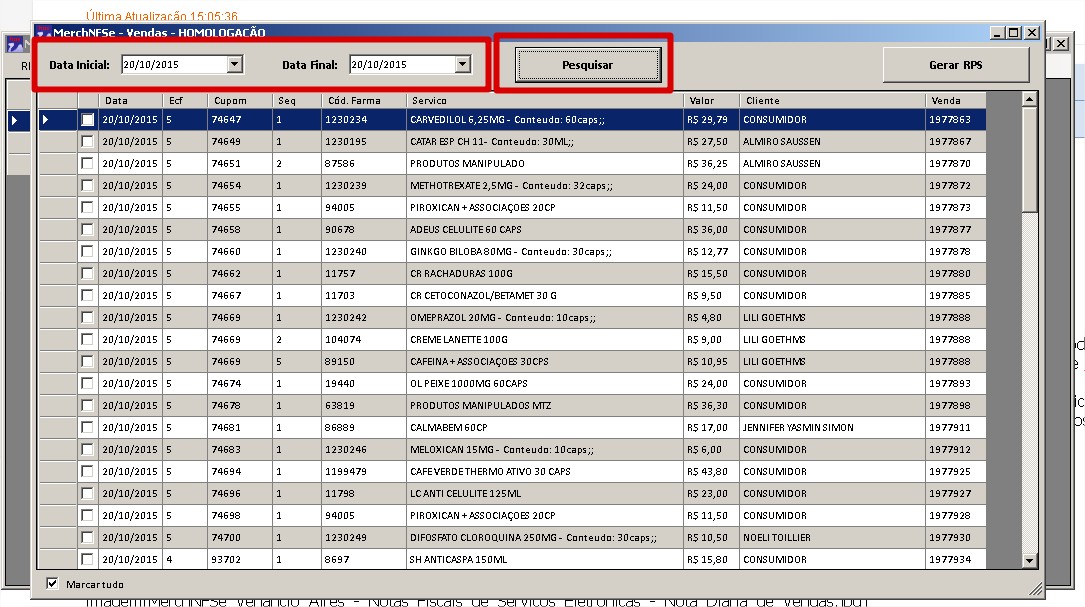
Task: Toggle the Marcar tudo checkbox
Action: 52,583
